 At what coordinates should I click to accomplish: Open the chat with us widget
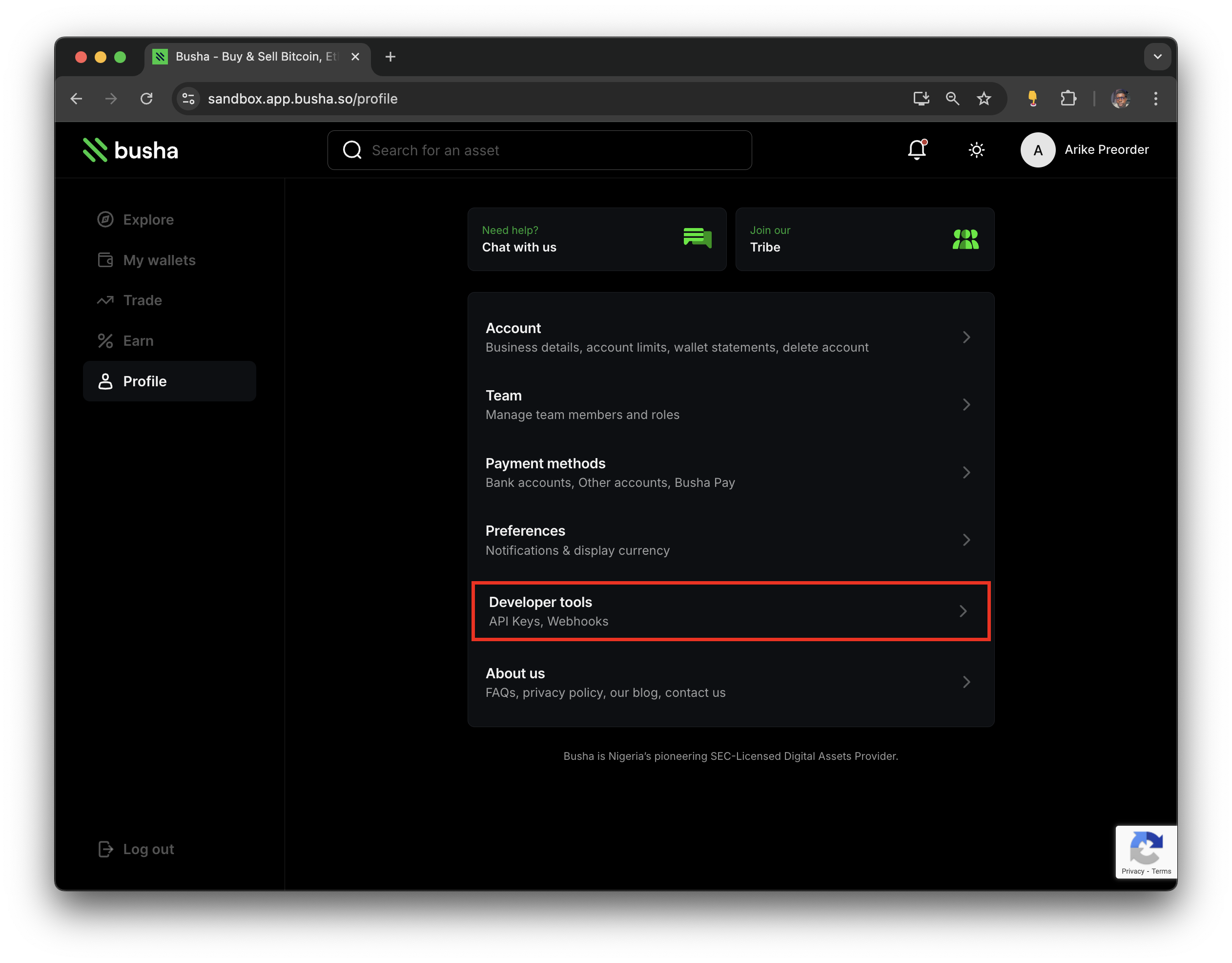pyautogui.click(x=597, y=239)
